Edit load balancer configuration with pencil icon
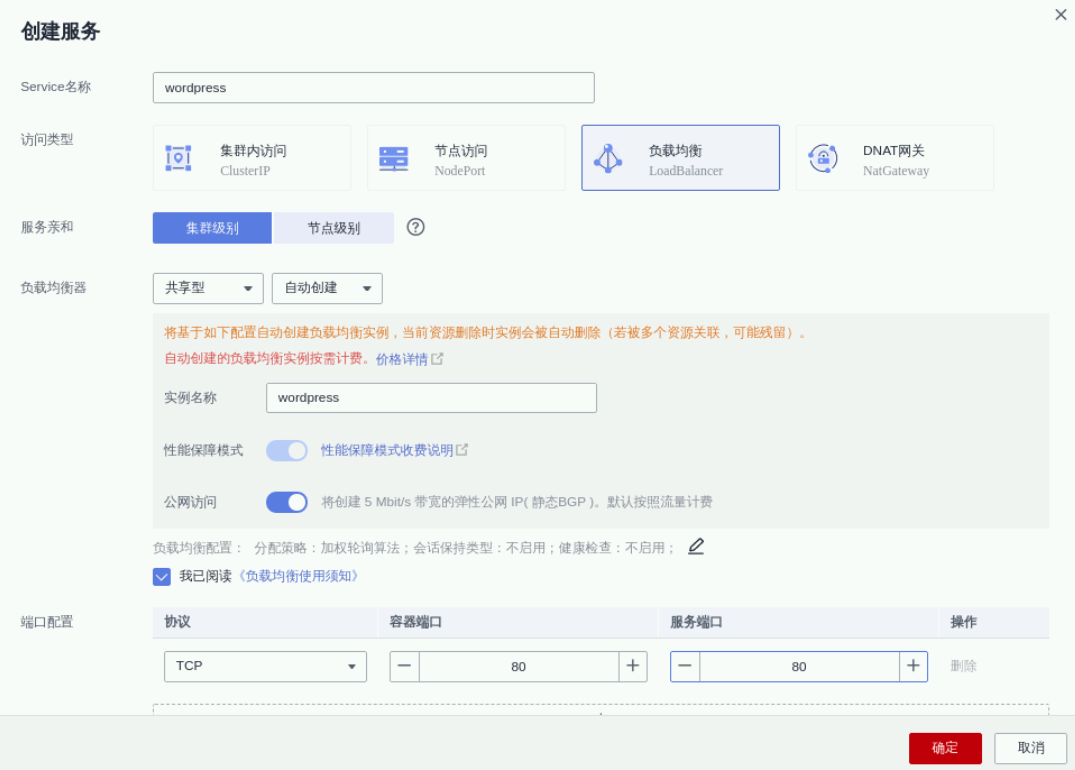This screenshot has width=1075, height=770. pyautogui.click(x=696, y=546)
